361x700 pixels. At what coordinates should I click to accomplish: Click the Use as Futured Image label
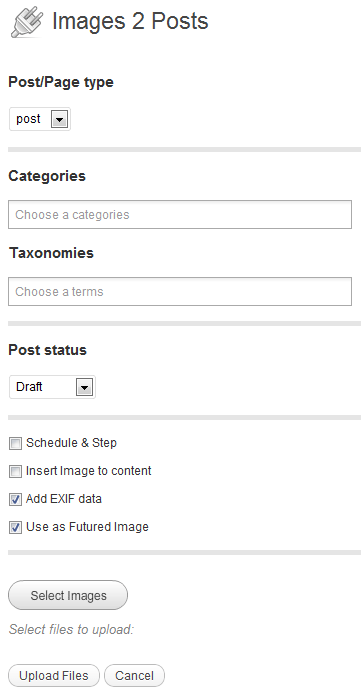tap(87, 527)
